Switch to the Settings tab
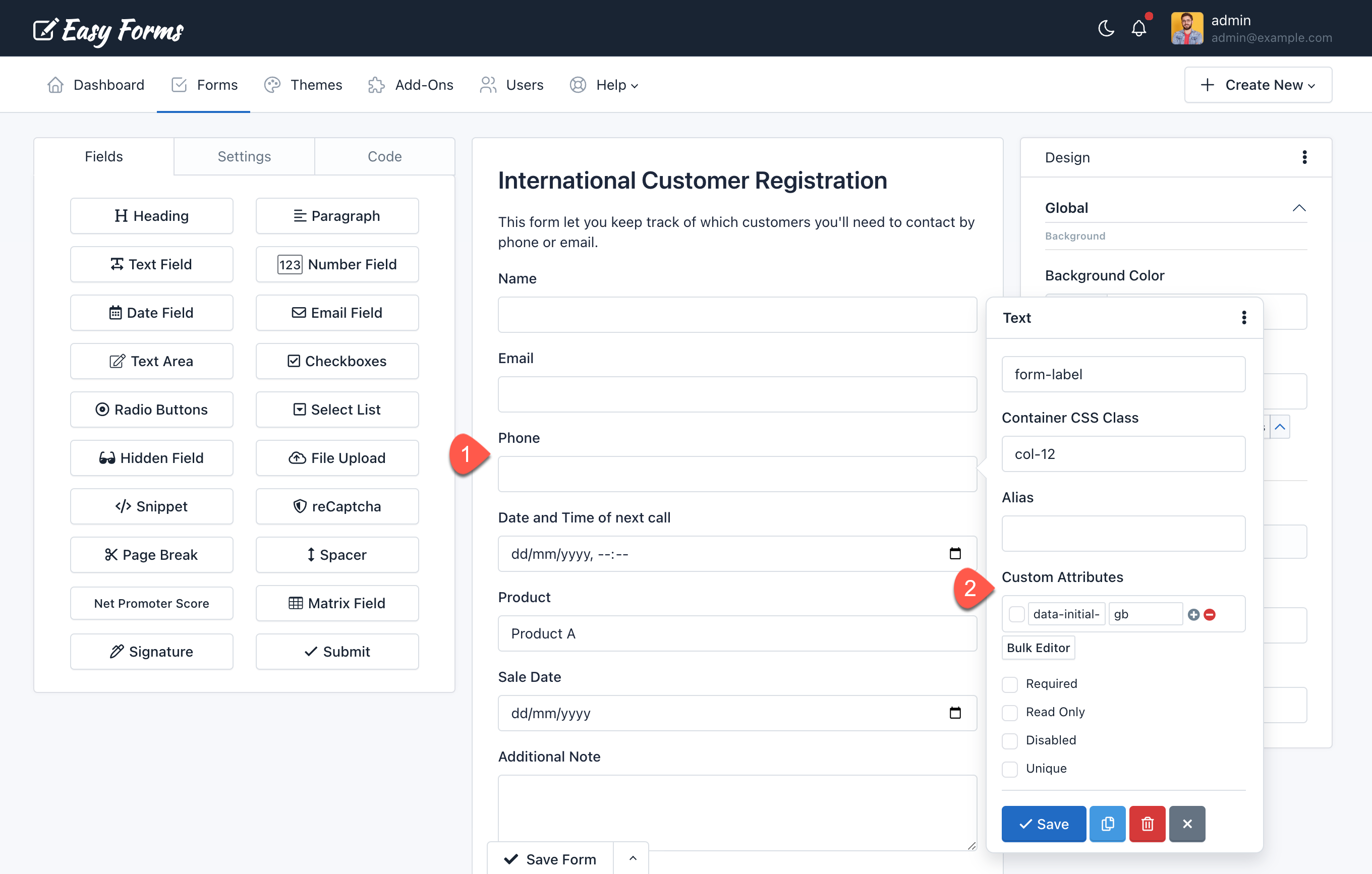The image size is (1372, 874). pos(244,156)
